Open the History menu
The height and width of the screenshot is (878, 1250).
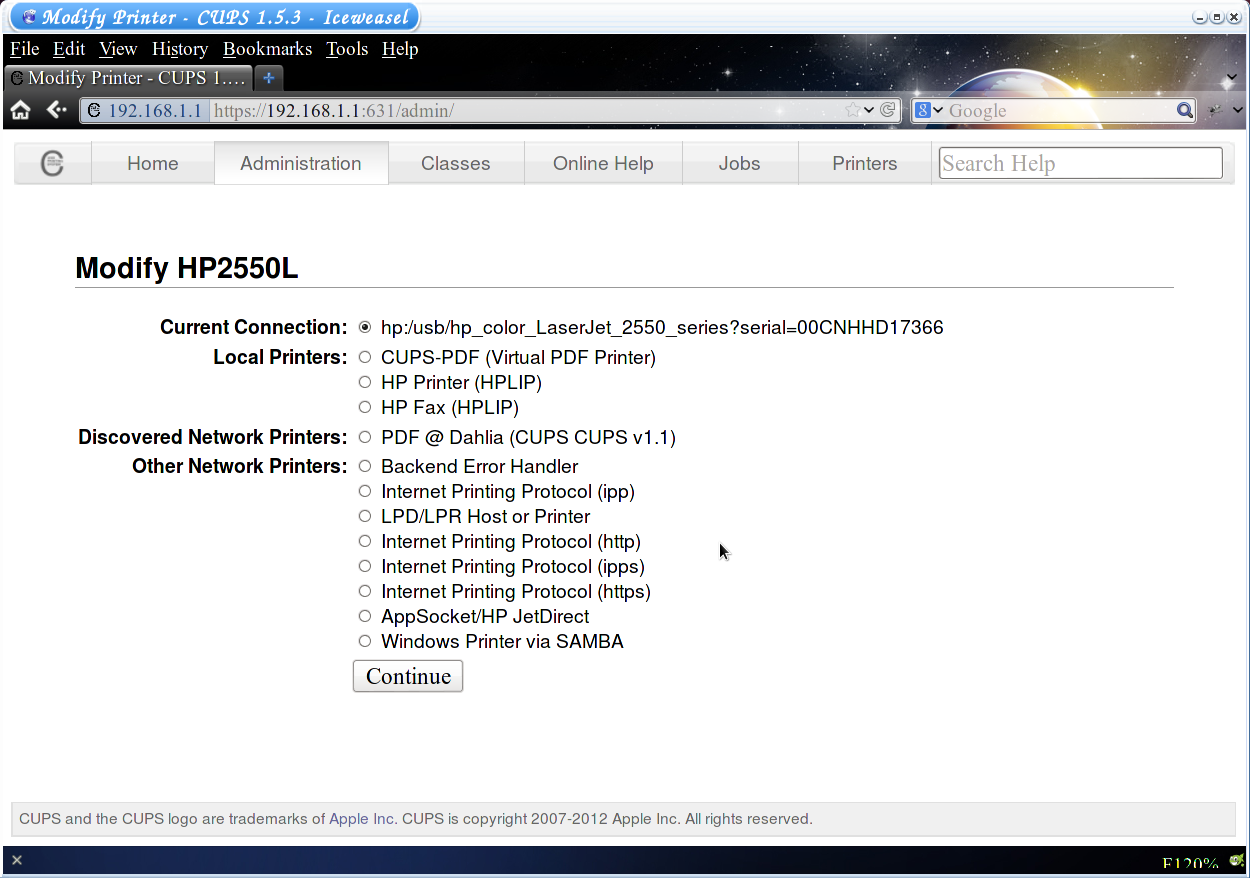click(180, 49)
